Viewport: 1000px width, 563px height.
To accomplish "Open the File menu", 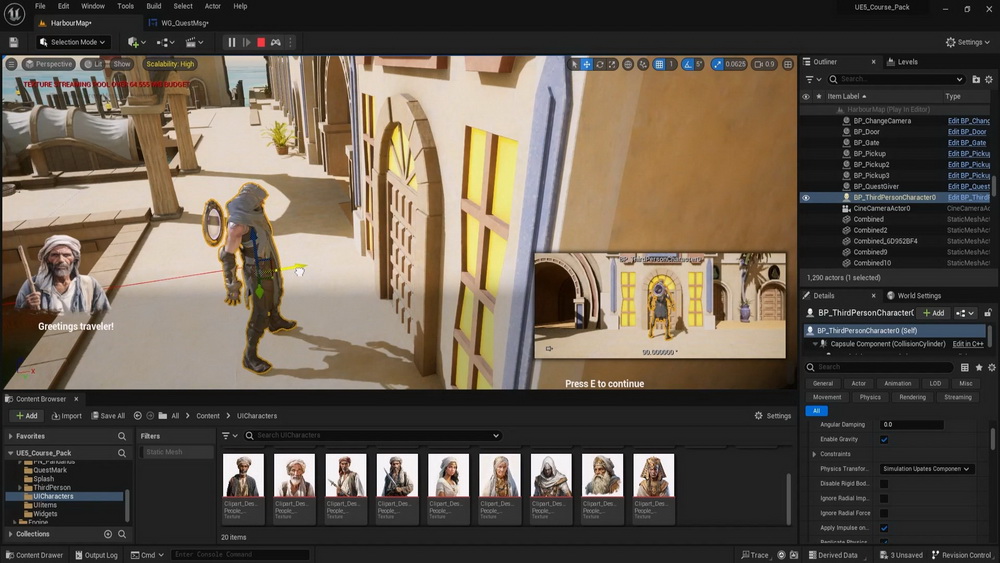I will 40,6.
